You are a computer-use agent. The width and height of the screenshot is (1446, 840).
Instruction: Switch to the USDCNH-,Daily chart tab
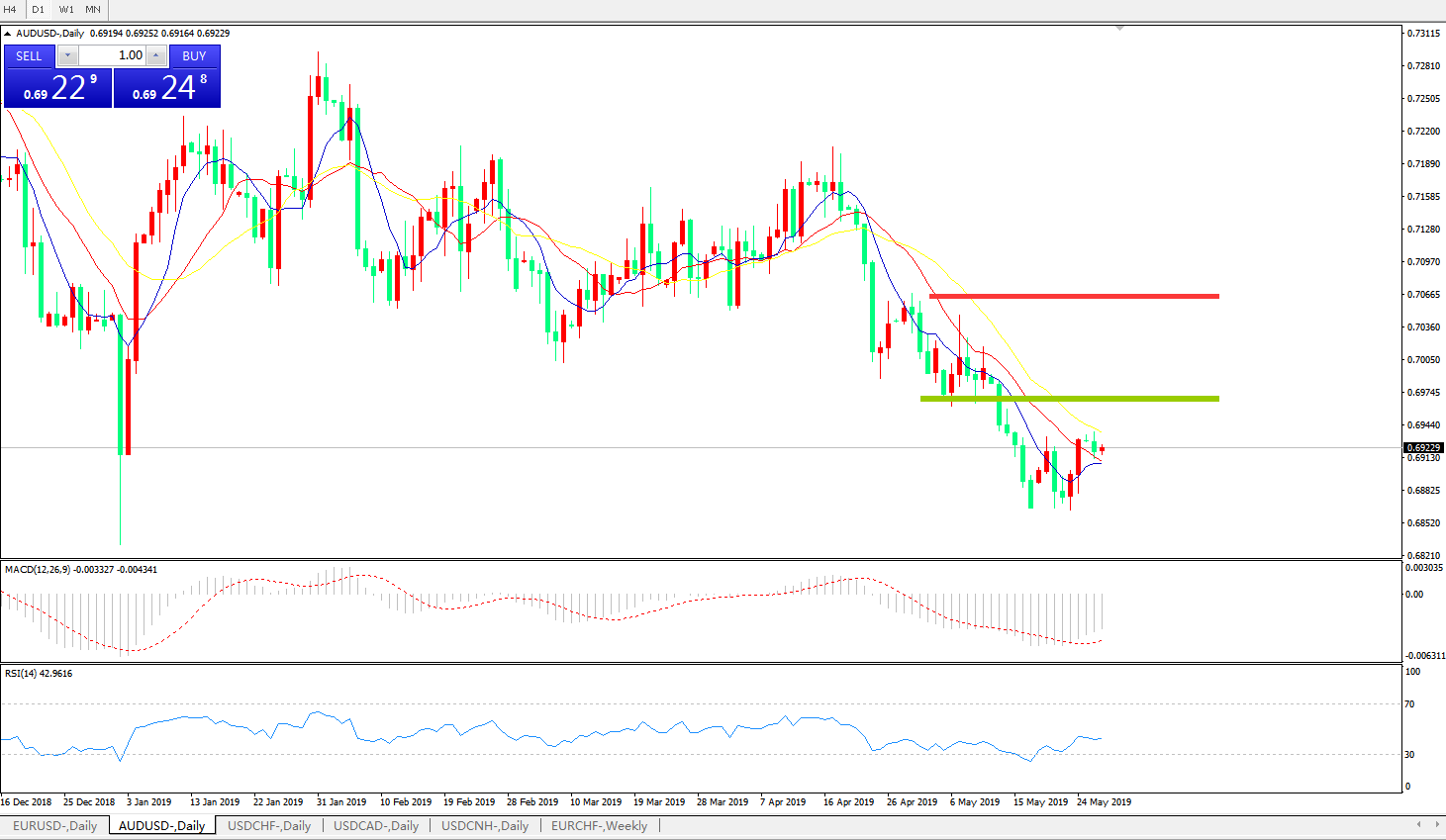tap(484, 825)
